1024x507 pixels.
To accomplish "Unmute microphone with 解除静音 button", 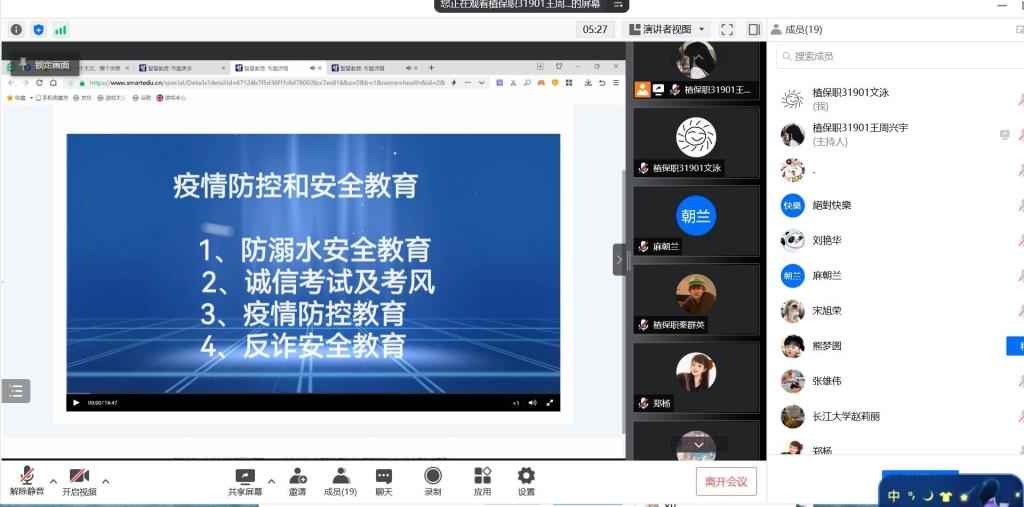I will coord(27,481).
